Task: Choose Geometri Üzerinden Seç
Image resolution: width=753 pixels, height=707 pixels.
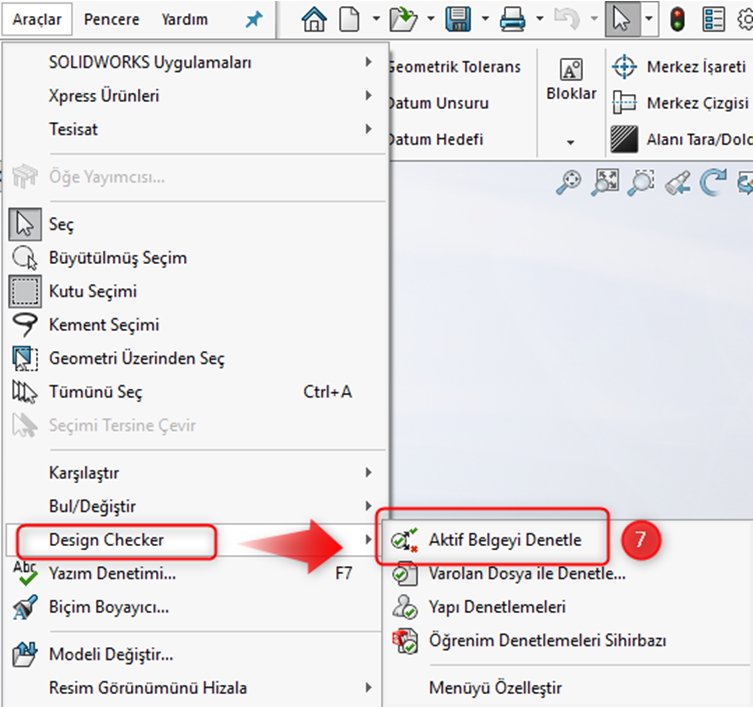Action: (196, 358)
